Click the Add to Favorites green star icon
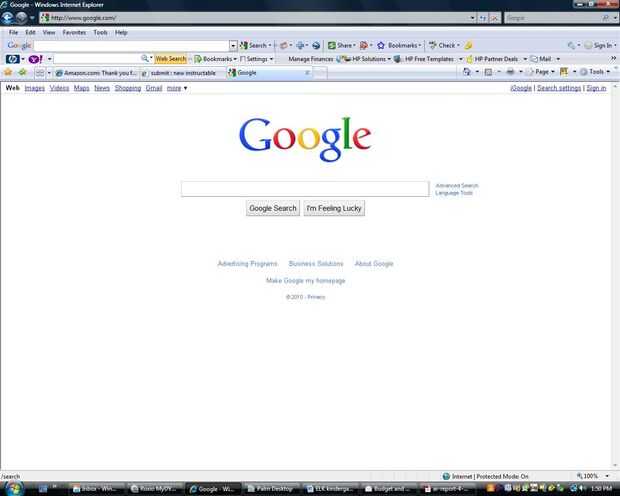Screen dimensions: 620x496 (x=23, y=72)
